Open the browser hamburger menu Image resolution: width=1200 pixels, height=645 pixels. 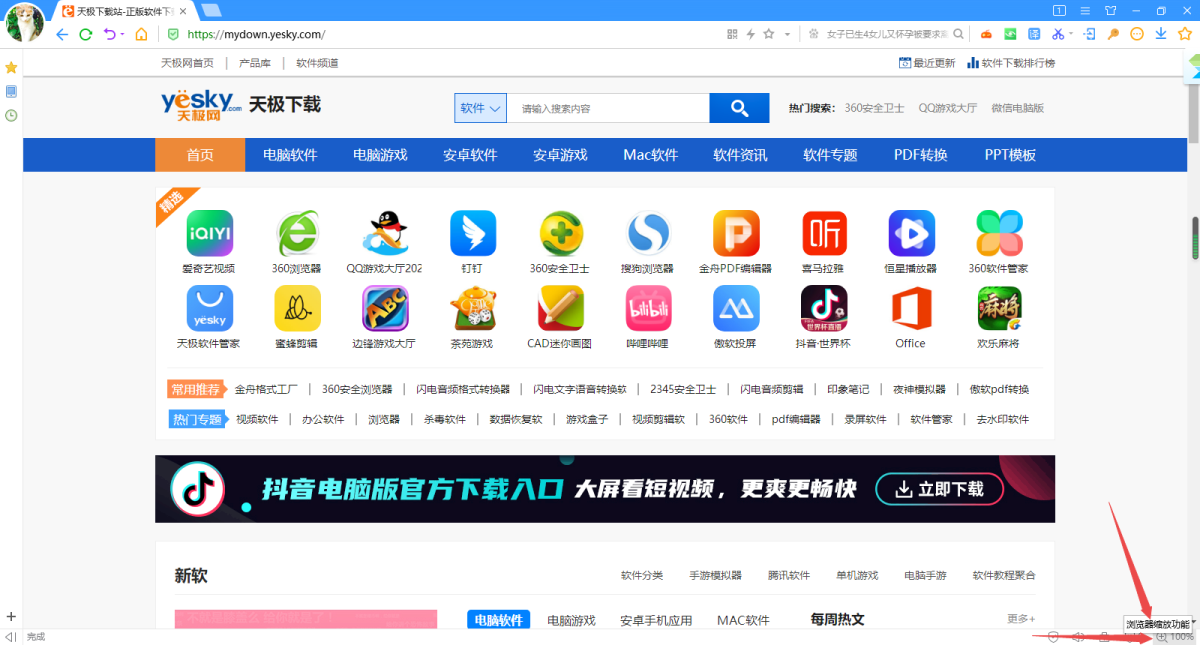[x=1085, y=10]
